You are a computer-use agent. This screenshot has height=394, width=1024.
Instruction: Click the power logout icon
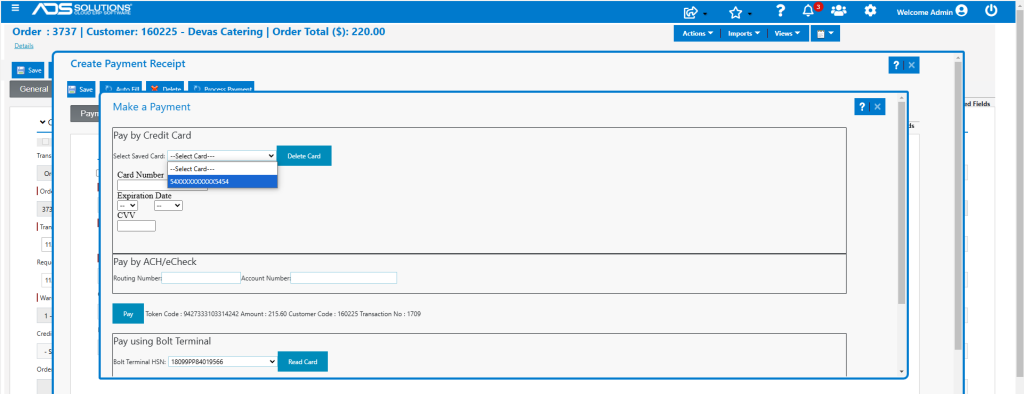[991, 10]
